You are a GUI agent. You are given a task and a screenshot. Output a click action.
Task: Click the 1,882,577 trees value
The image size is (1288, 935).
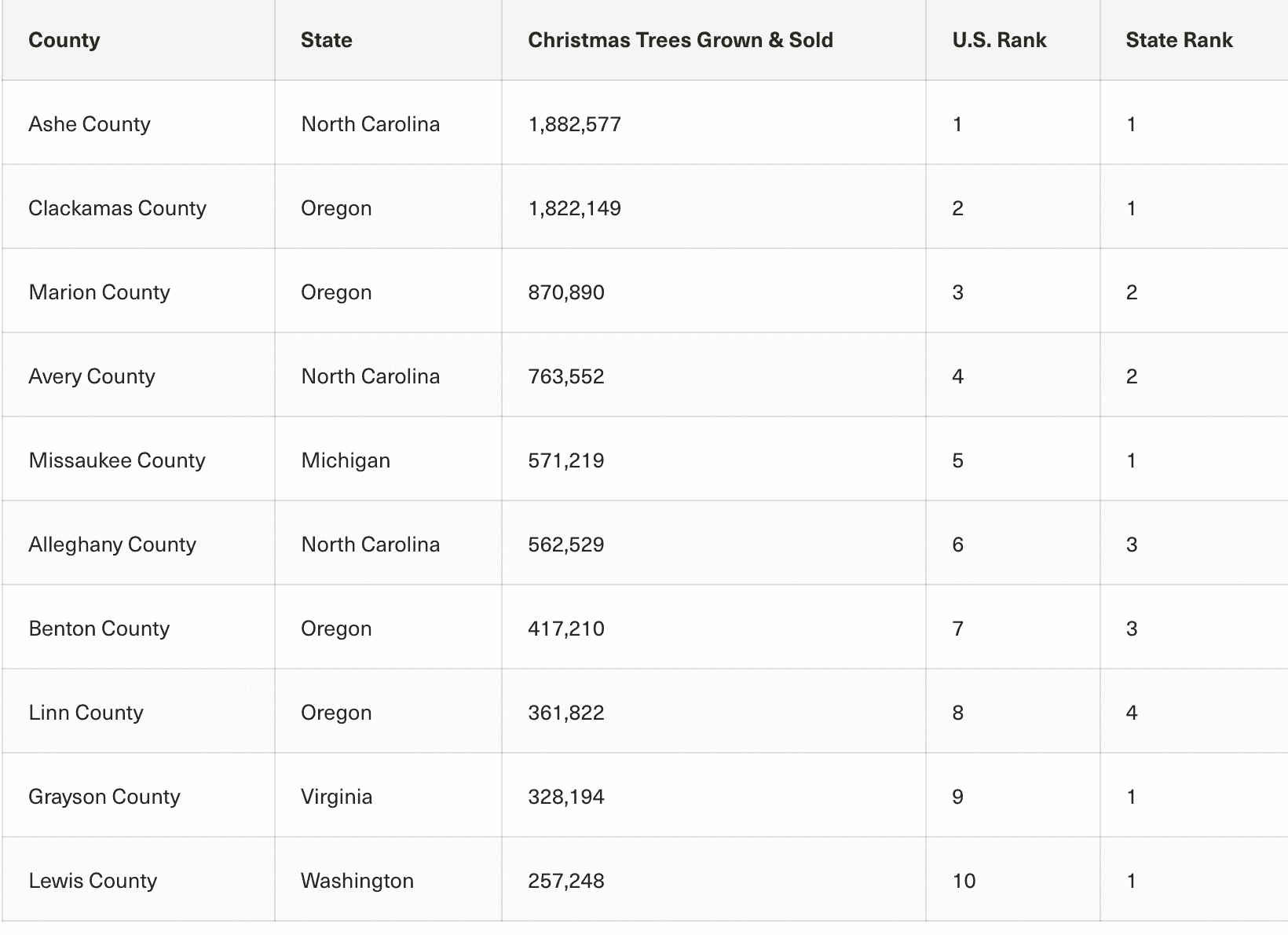pyautogui.click(x=574, y=124)
